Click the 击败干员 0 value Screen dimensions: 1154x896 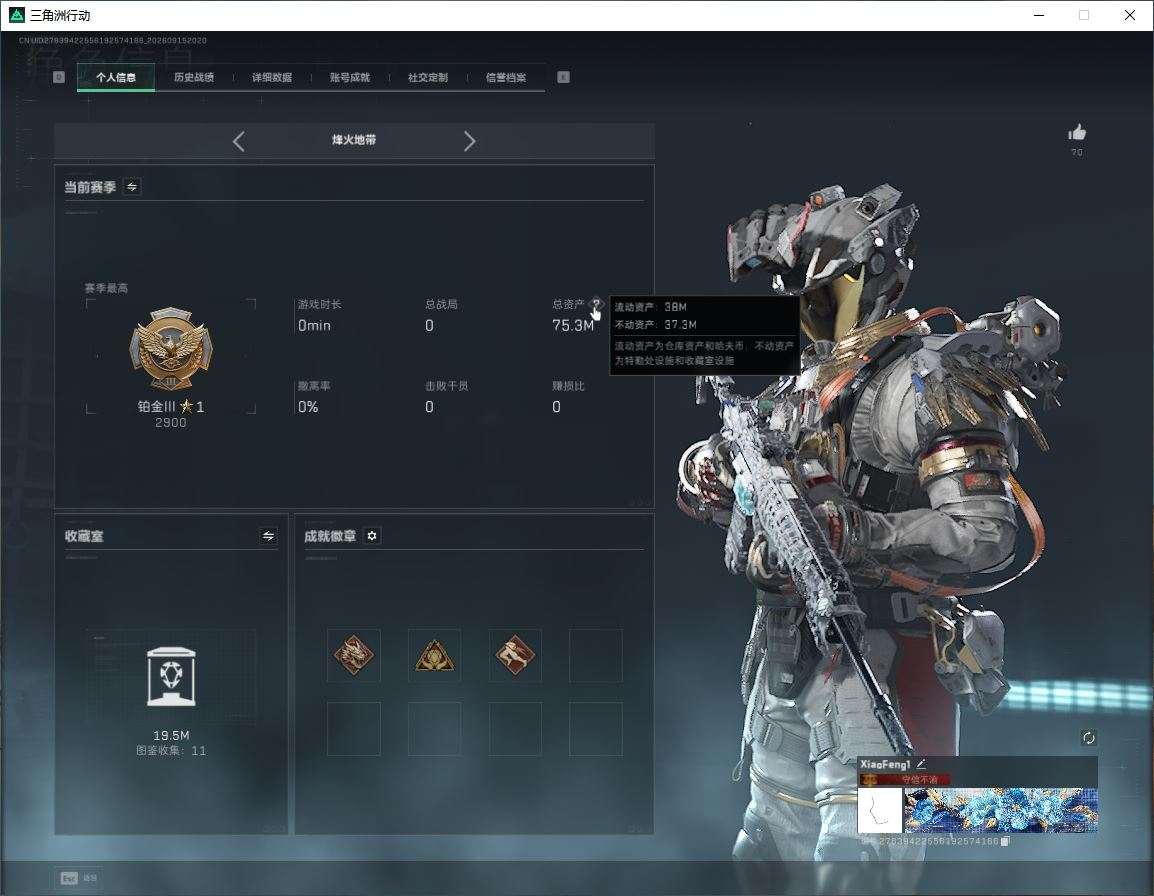click(429, 406)
